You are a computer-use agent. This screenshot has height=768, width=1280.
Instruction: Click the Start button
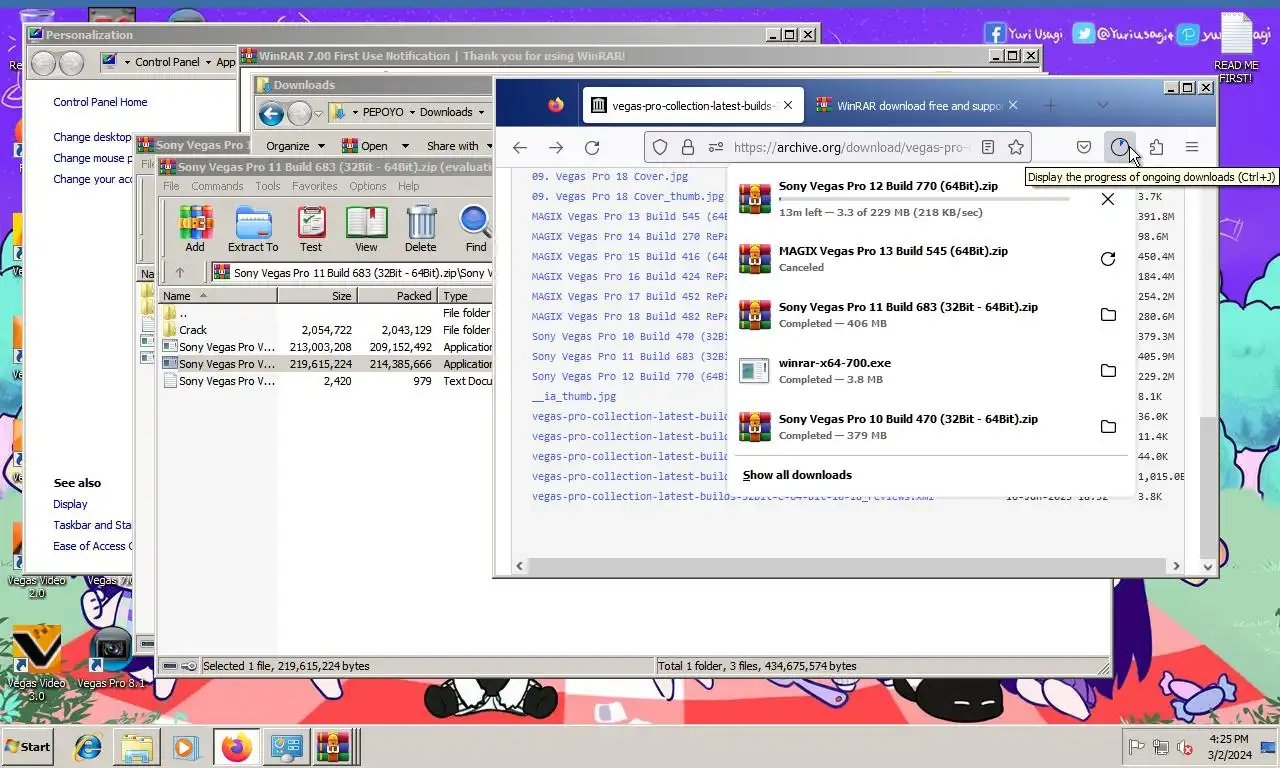tap(28, 747)
